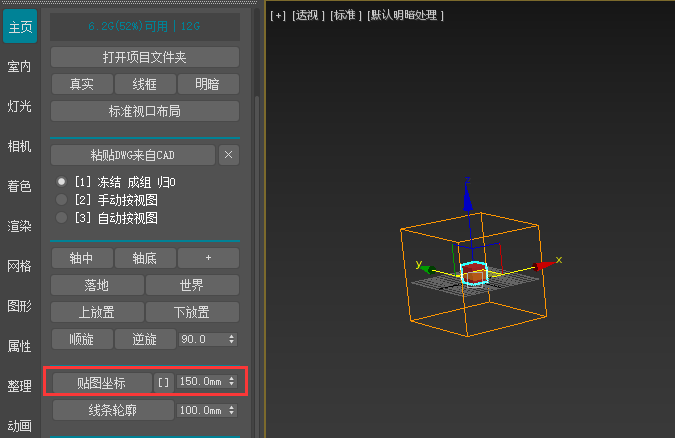
Task: Rotate counterclockwise with 逆旋
Action: [145, 339]
